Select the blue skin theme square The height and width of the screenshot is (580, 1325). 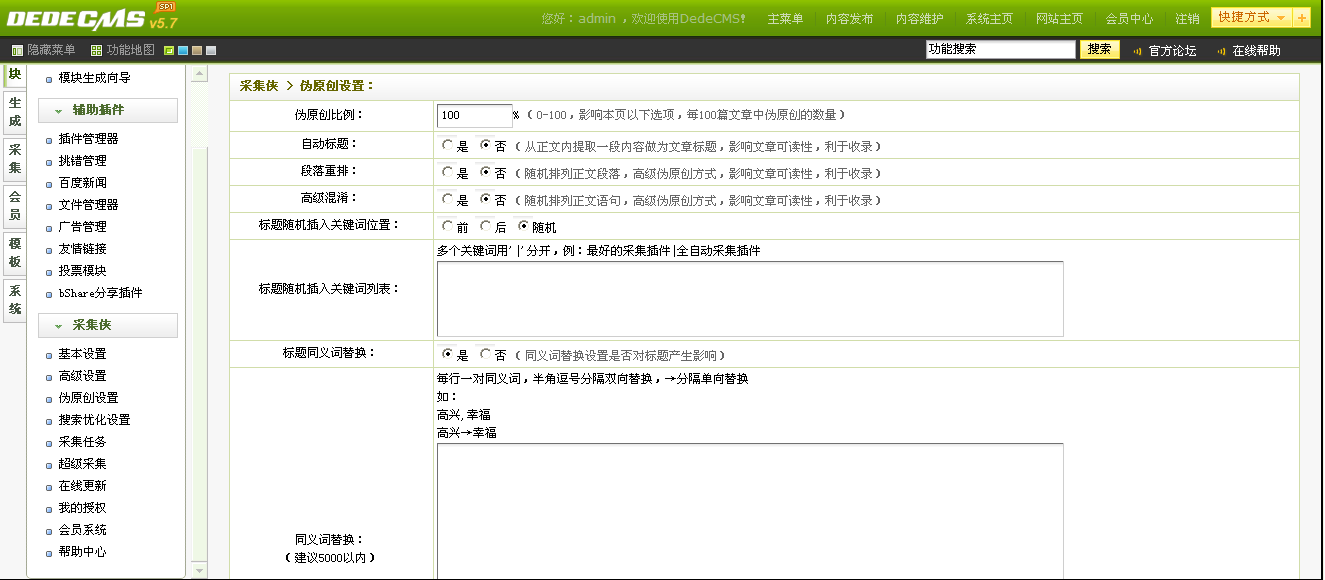[x=183, y=50]
